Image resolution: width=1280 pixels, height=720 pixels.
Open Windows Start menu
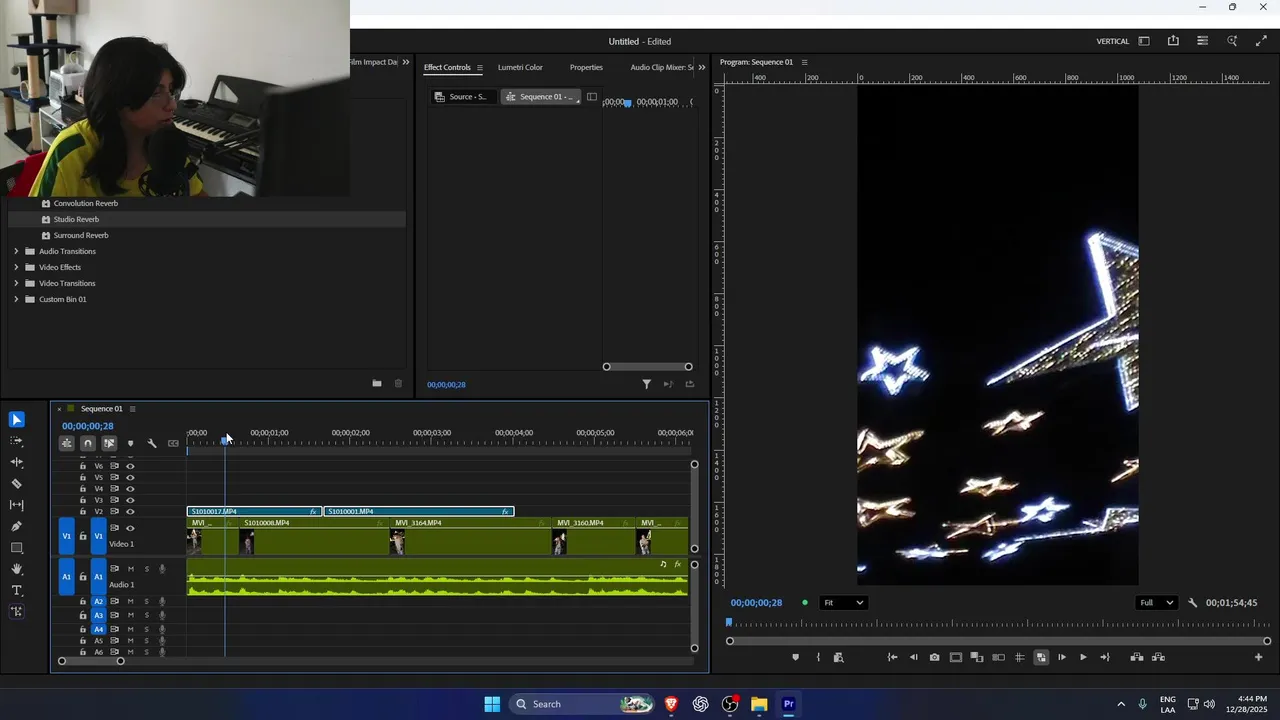click(x=492, y=704)
